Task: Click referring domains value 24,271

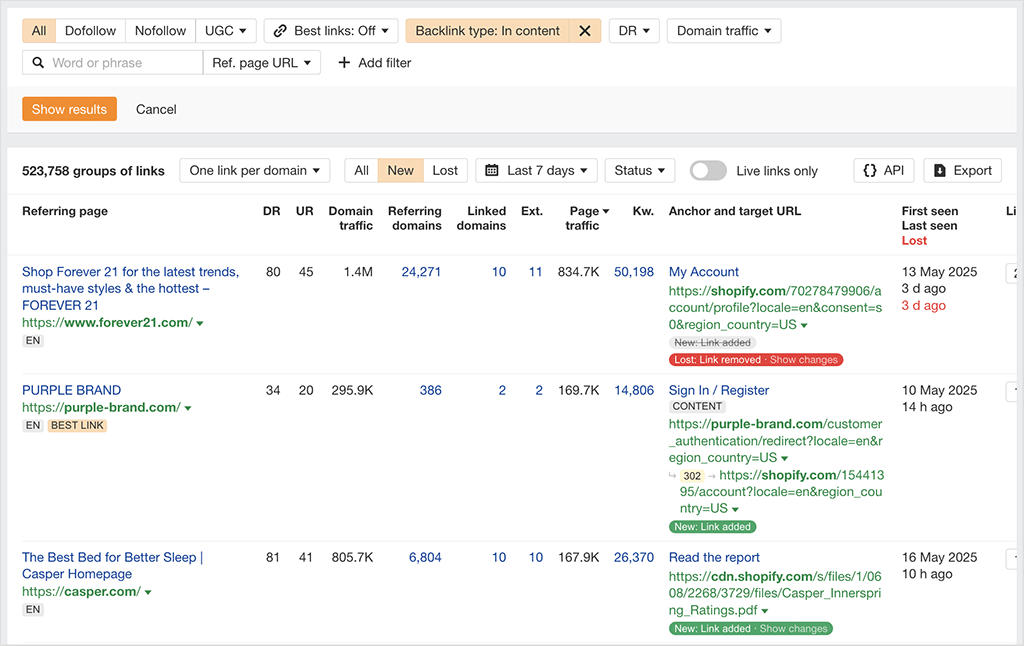Action: point(421,272)
